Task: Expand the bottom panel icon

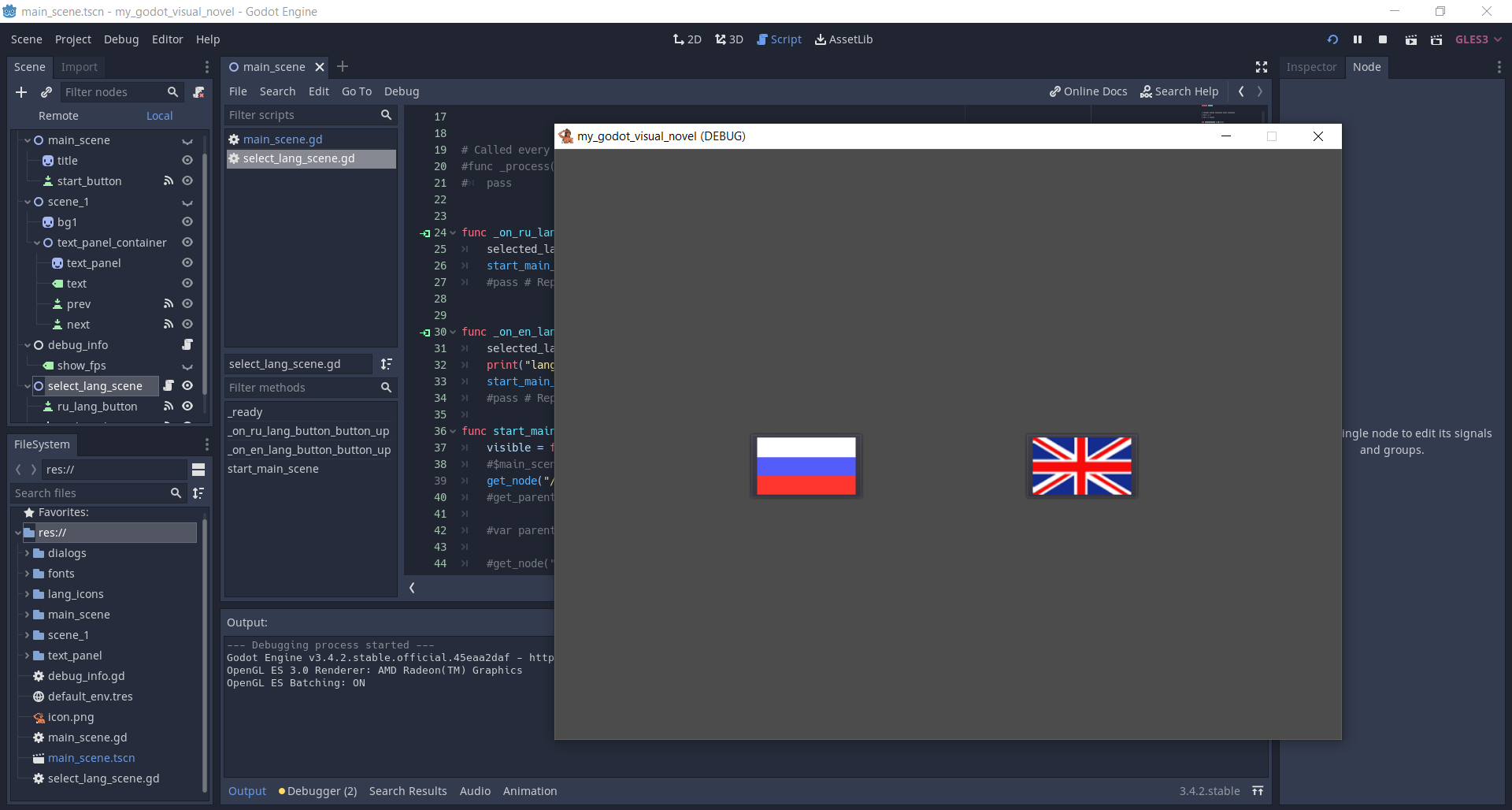Action: (1258, 791)
